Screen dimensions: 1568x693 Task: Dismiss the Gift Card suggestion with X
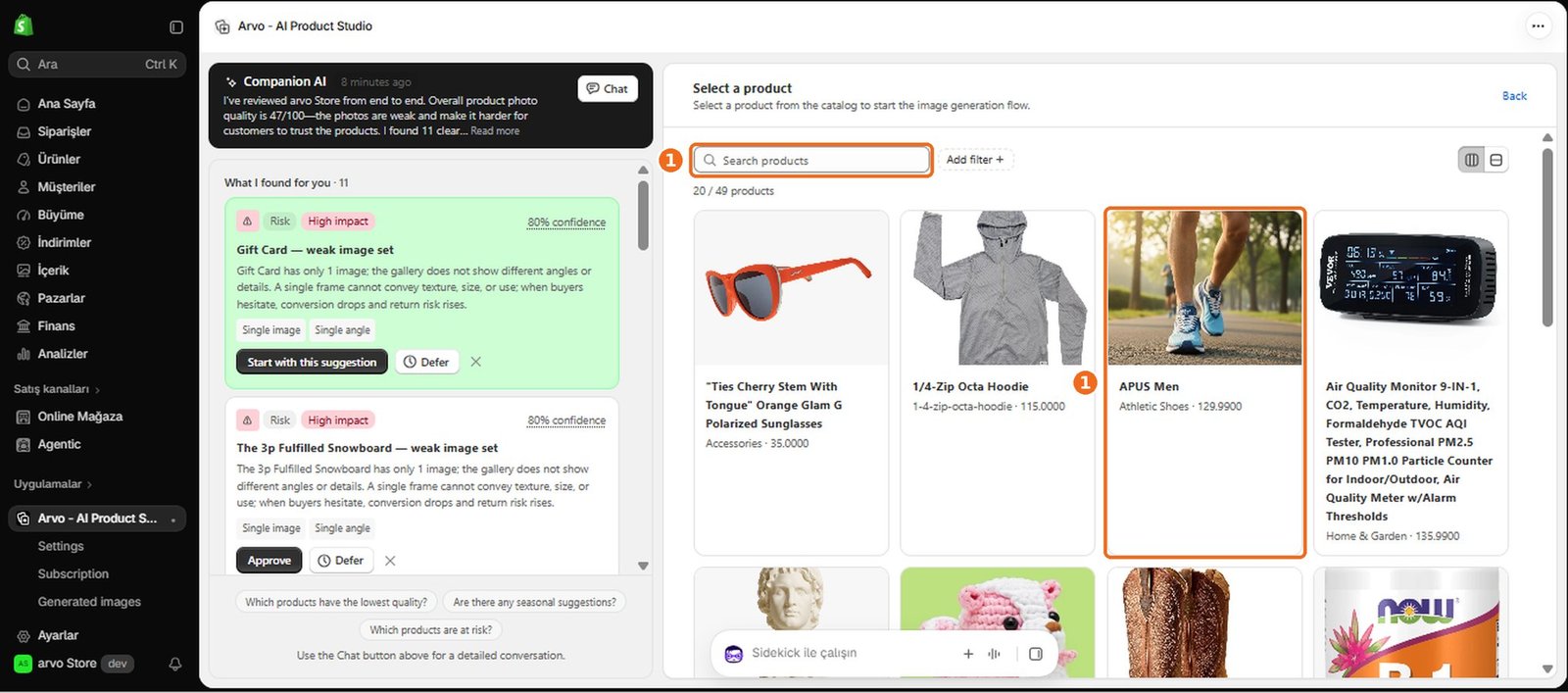click(x=475, y=363)
